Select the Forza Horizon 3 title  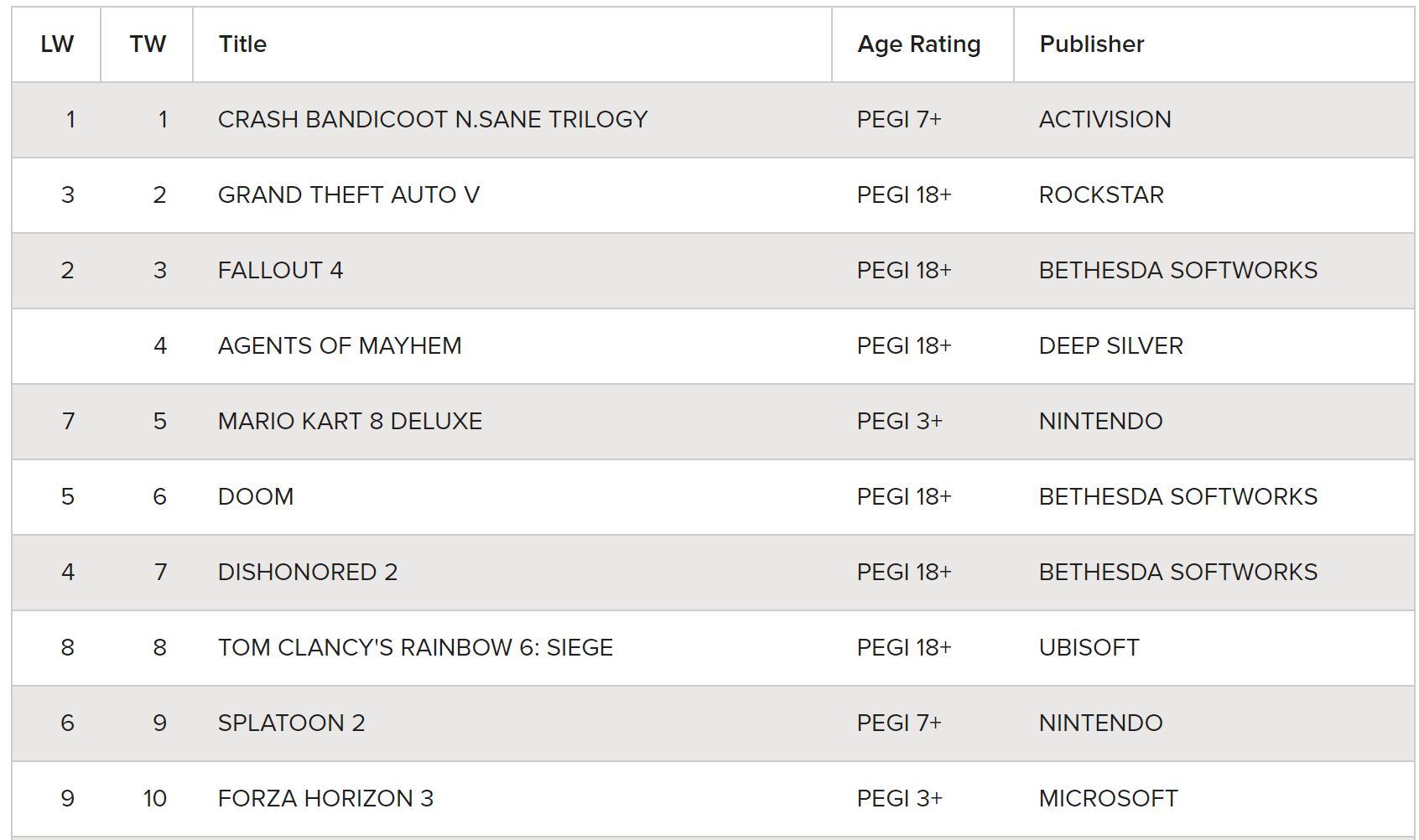click(x=325, y=799)
